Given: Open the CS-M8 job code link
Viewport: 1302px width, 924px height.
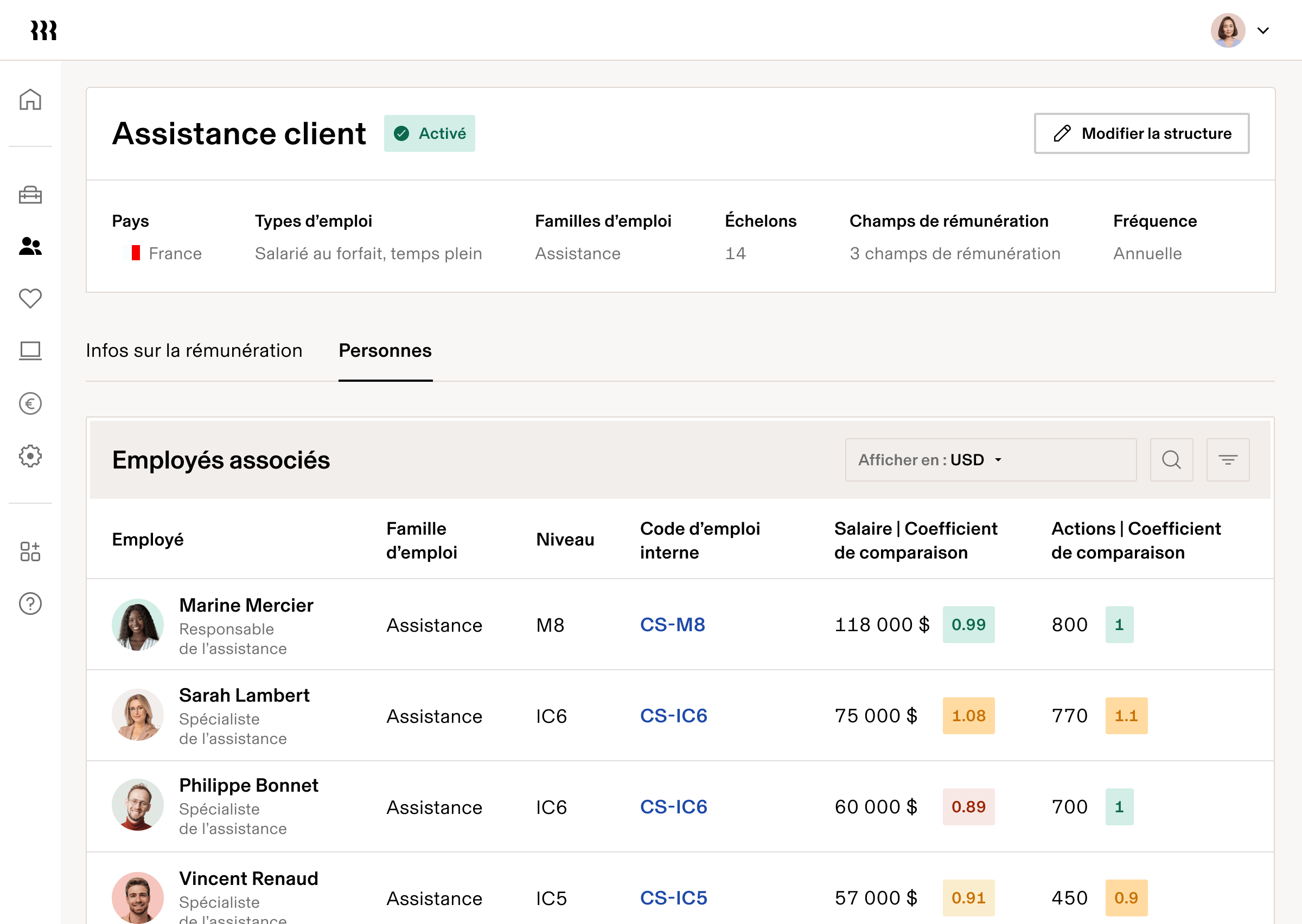Looking at the screenshot, I should 673,625.
